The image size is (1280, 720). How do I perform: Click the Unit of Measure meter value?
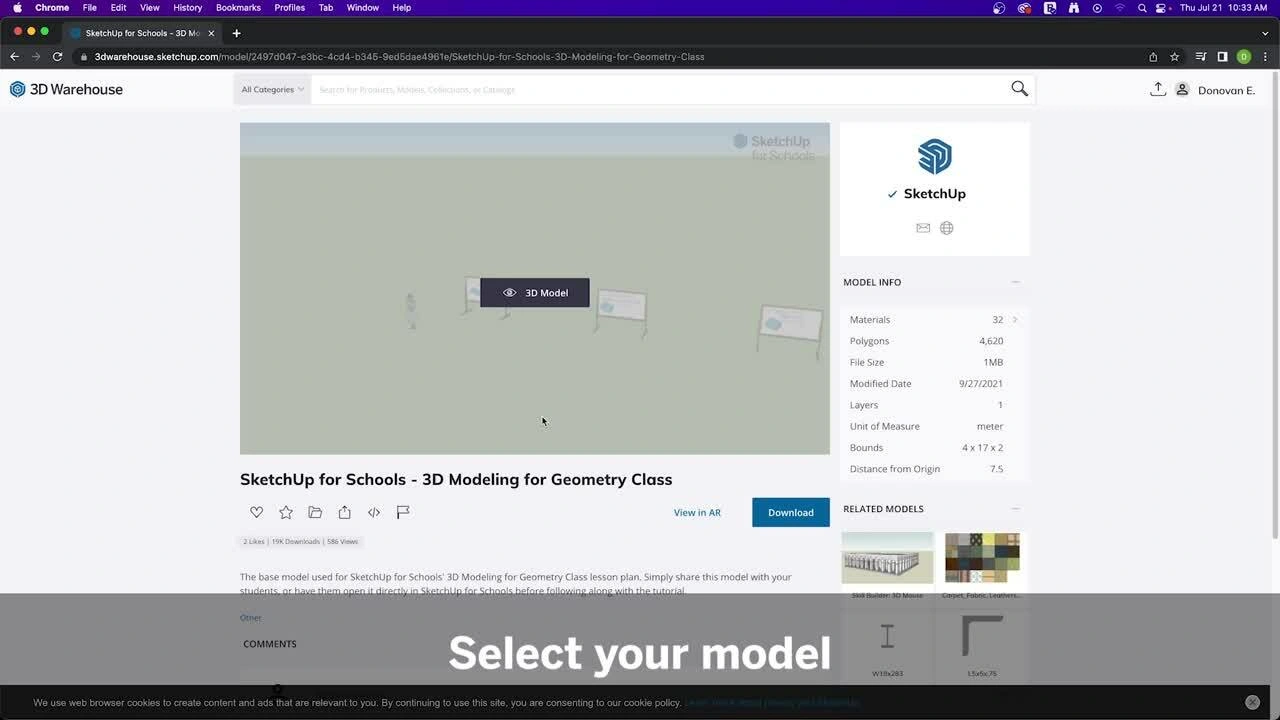[990, 426]
